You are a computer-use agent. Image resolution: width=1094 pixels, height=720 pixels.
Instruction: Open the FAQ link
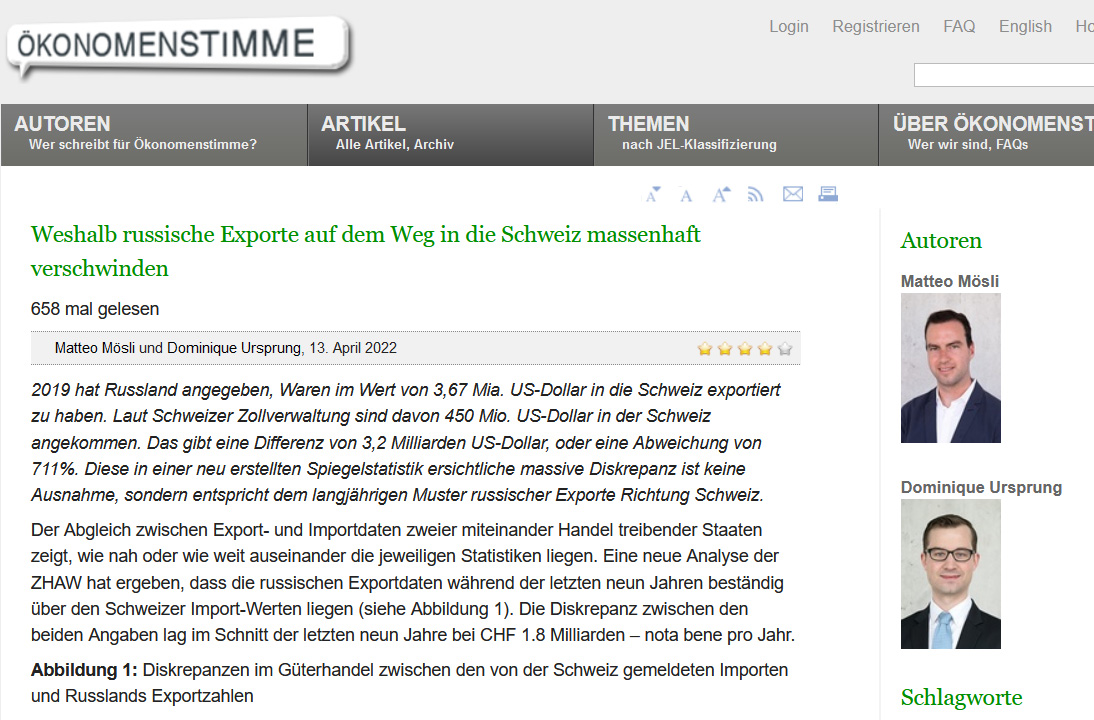point(959,27)
